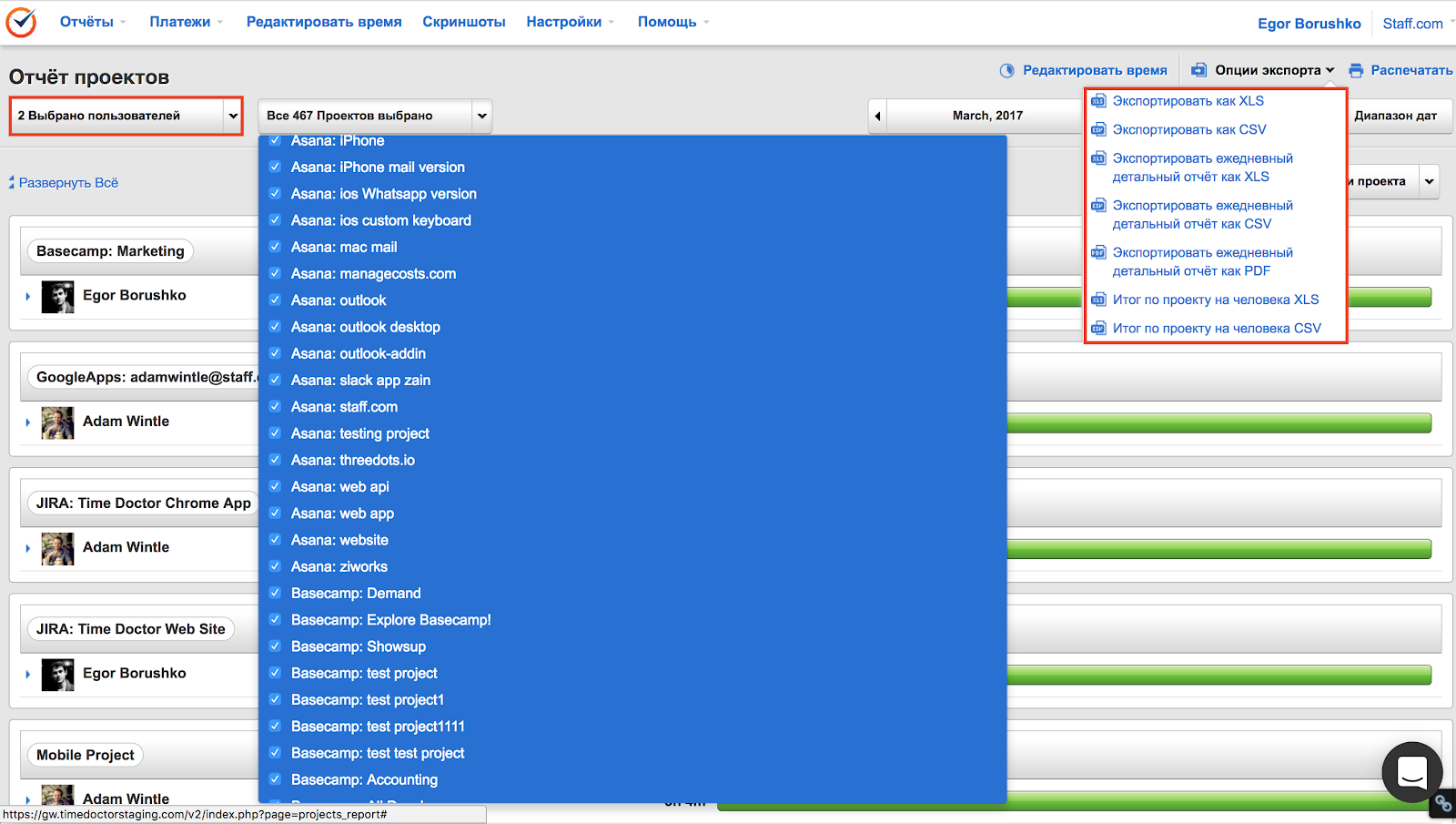Click the printer icon beside Распечатать

1356,70
